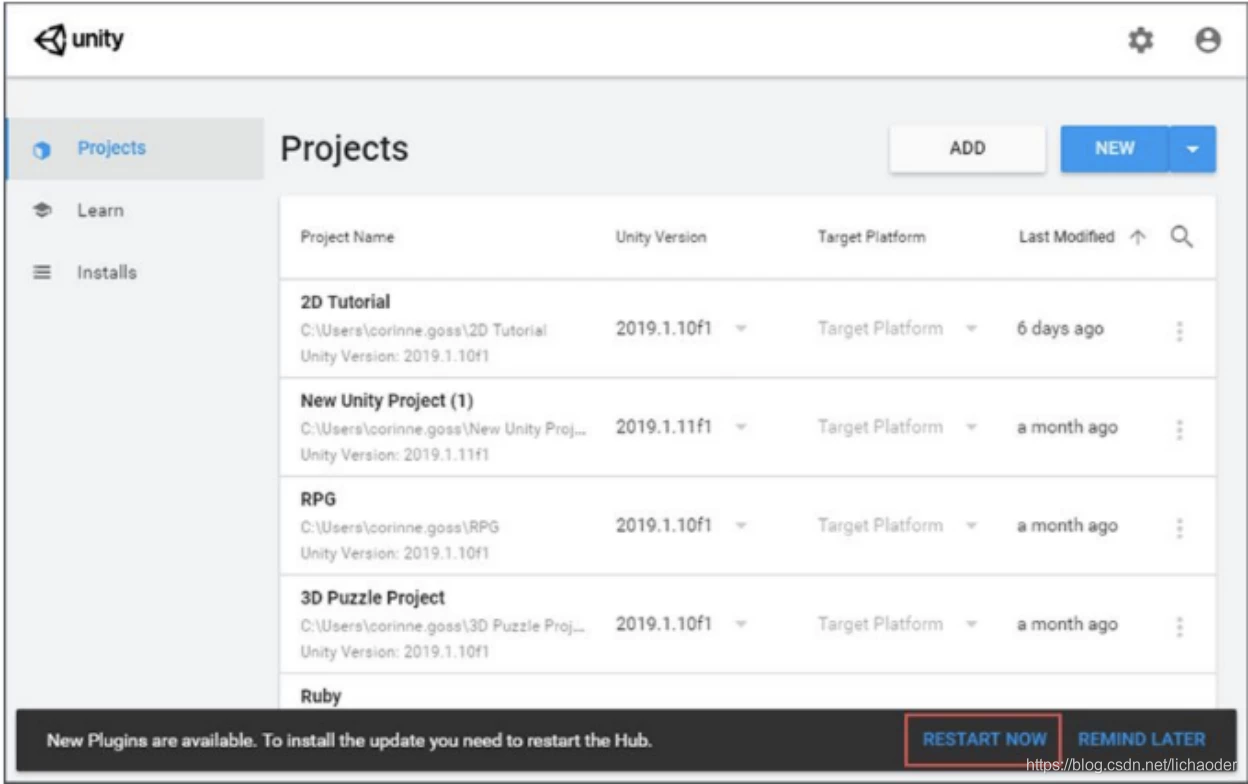Open more options for New Unity Project (1)
This screenshot has width=1248, height=784.
[1180, 430]
